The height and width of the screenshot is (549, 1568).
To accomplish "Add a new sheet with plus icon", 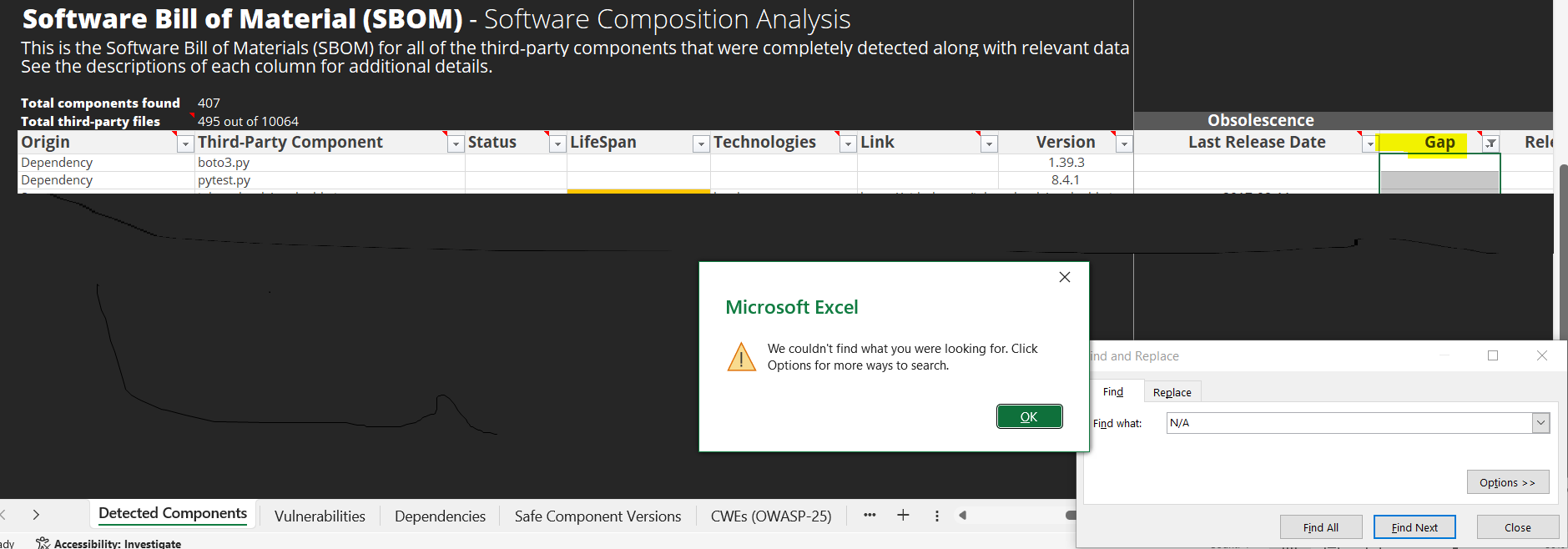I will click(x=903, y=516).
